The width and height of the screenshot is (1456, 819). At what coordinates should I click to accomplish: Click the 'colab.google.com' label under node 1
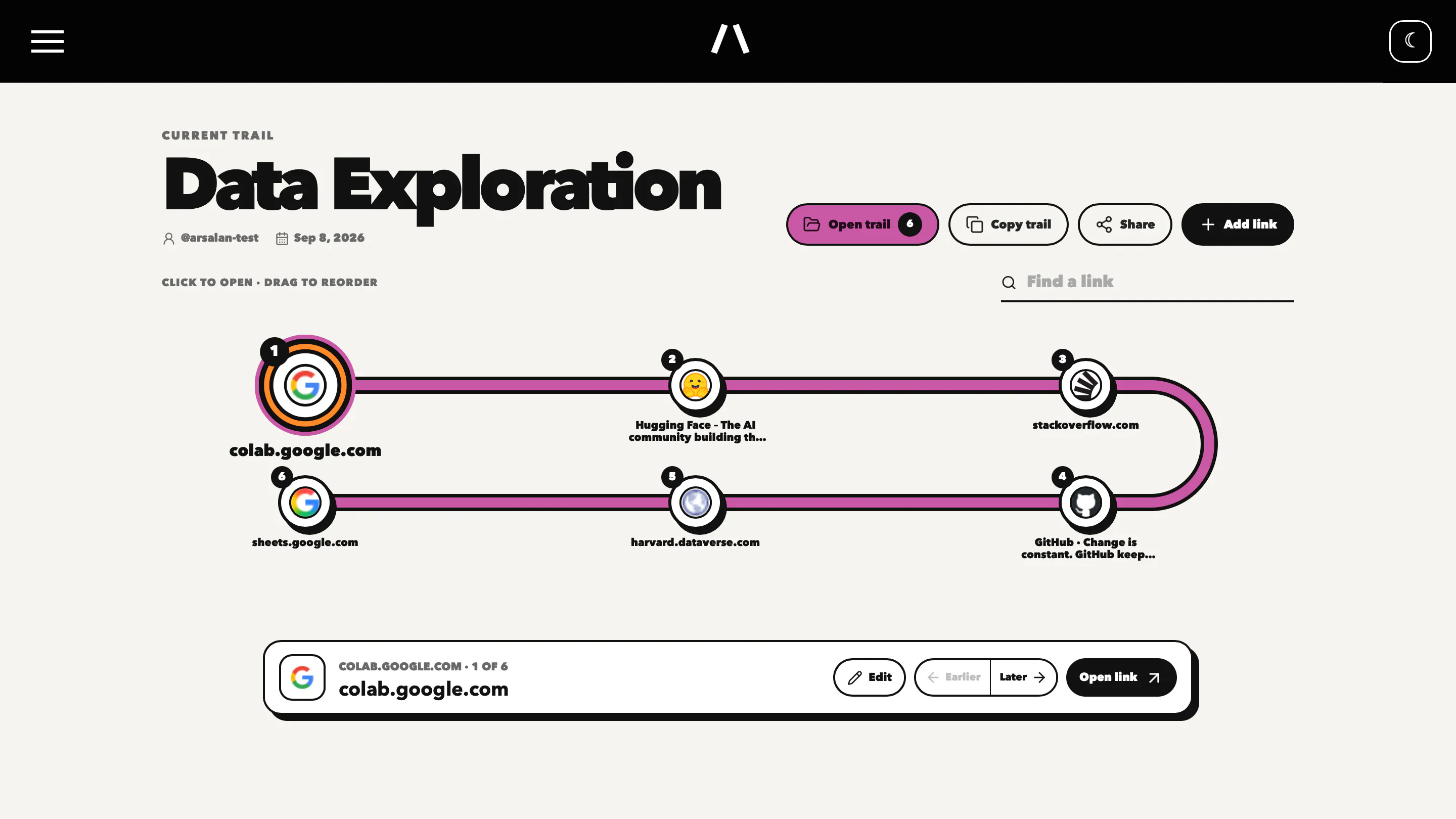coord(305,450)
